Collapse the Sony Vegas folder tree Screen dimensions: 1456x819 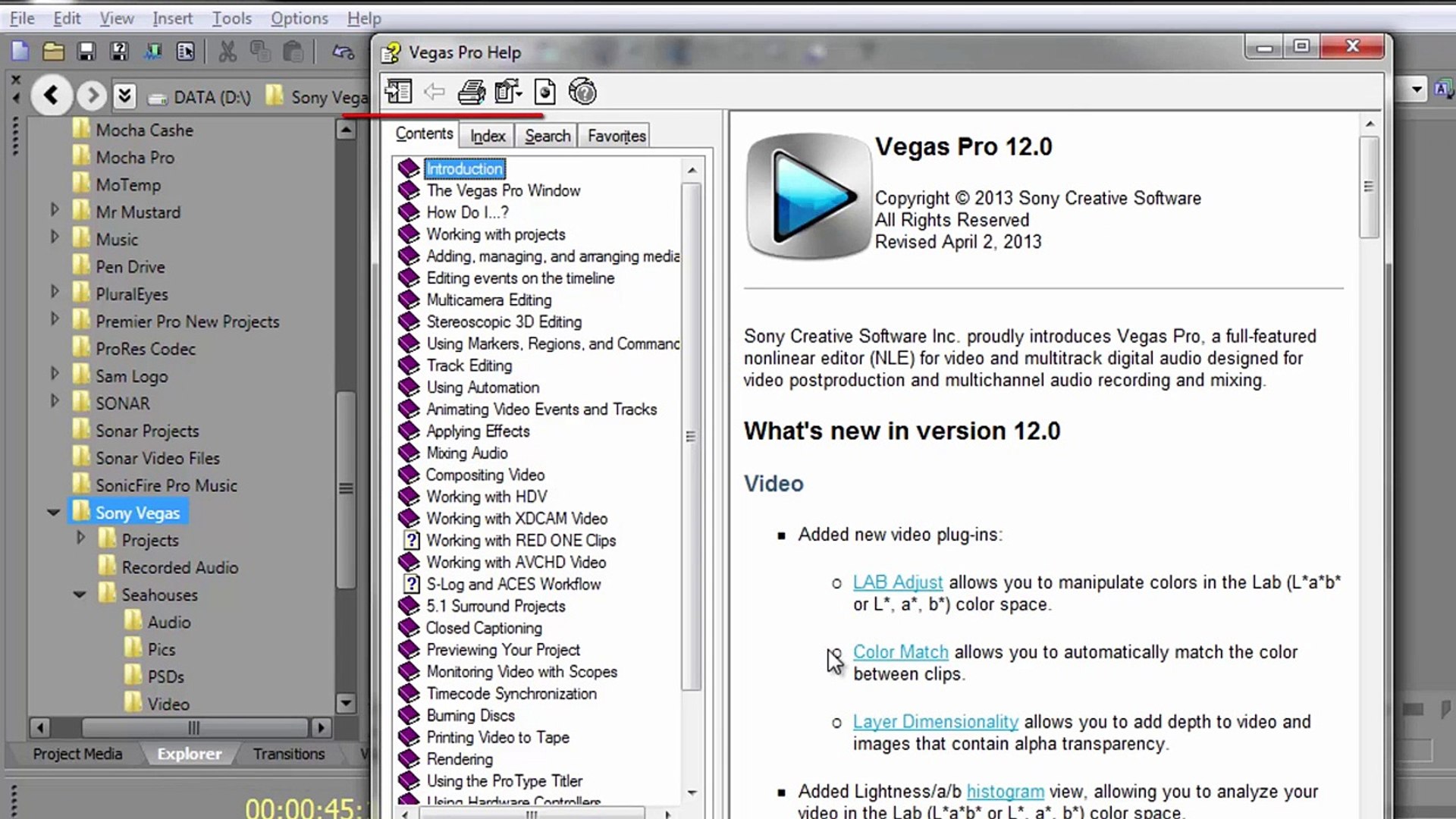[x=53, y=513]
